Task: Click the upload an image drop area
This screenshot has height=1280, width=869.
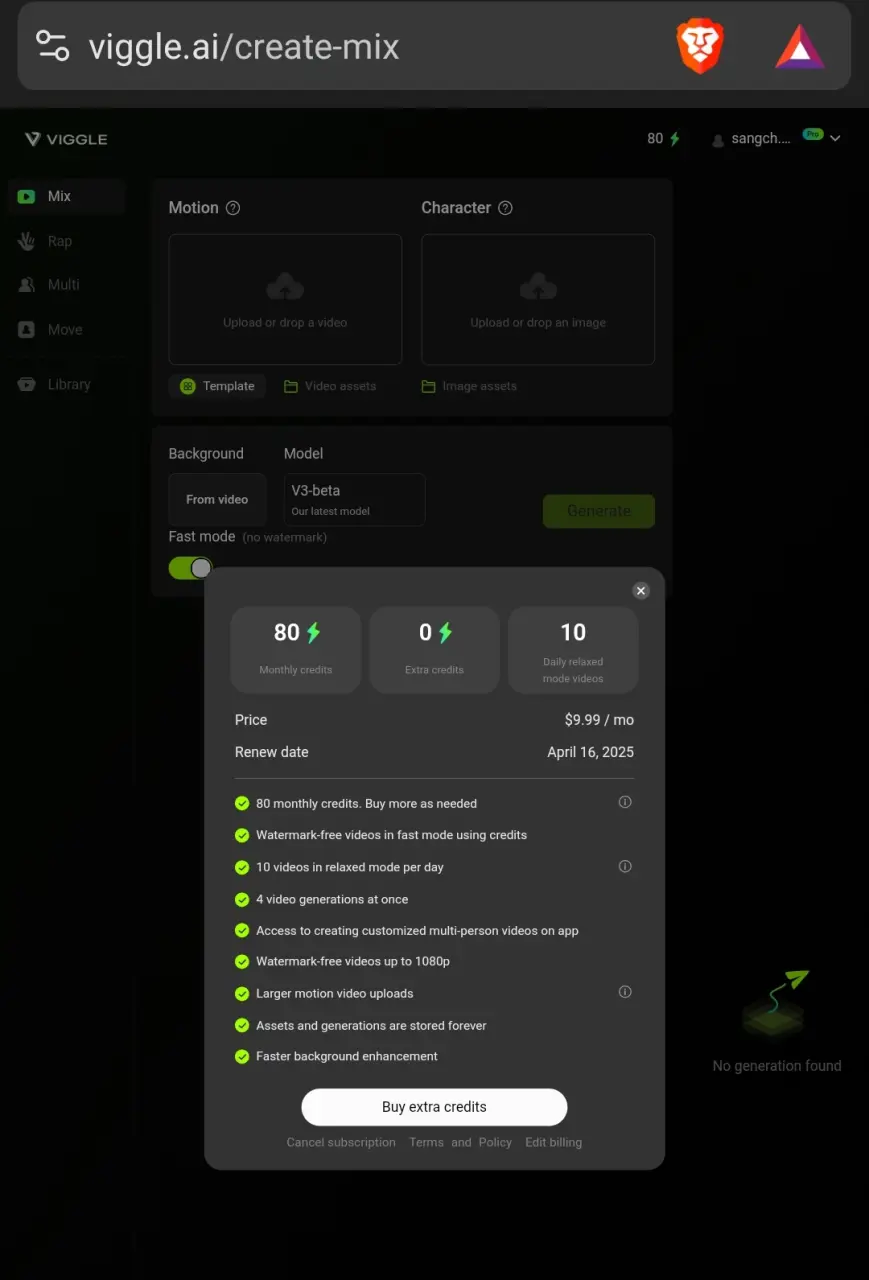Action: click(x=538, y=299)
